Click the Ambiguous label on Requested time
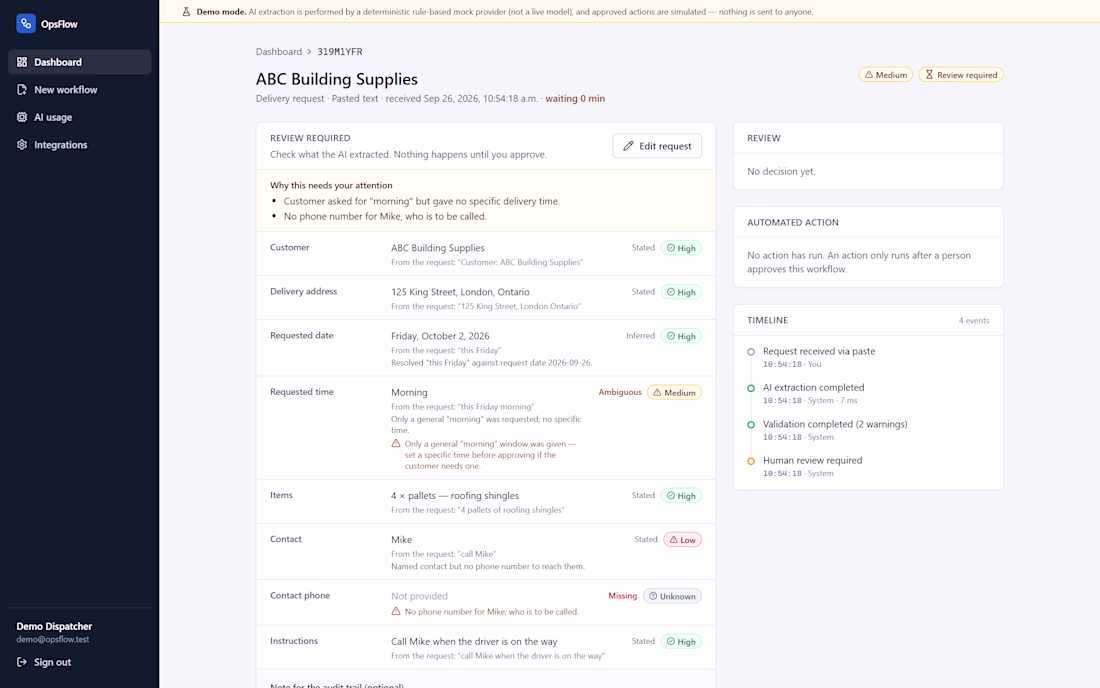 click(619, 392)
